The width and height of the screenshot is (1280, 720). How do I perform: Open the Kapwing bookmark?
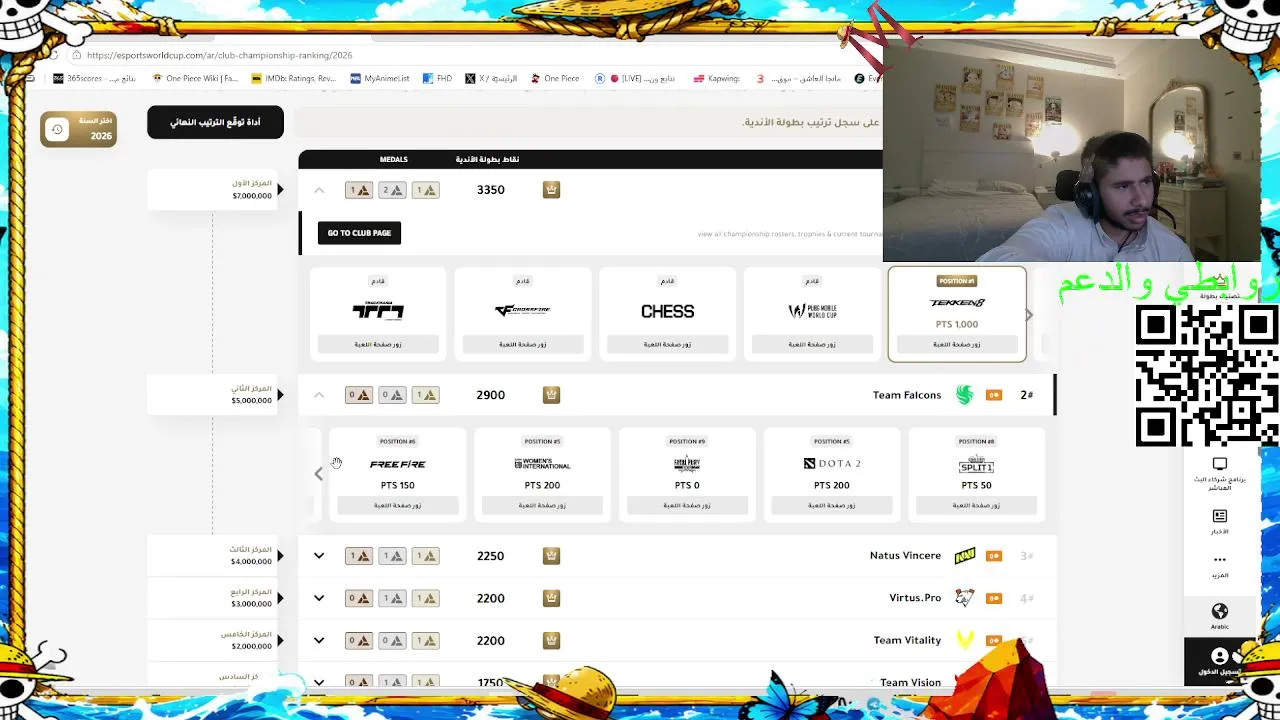pyautogui.click(x=717, y=78)
